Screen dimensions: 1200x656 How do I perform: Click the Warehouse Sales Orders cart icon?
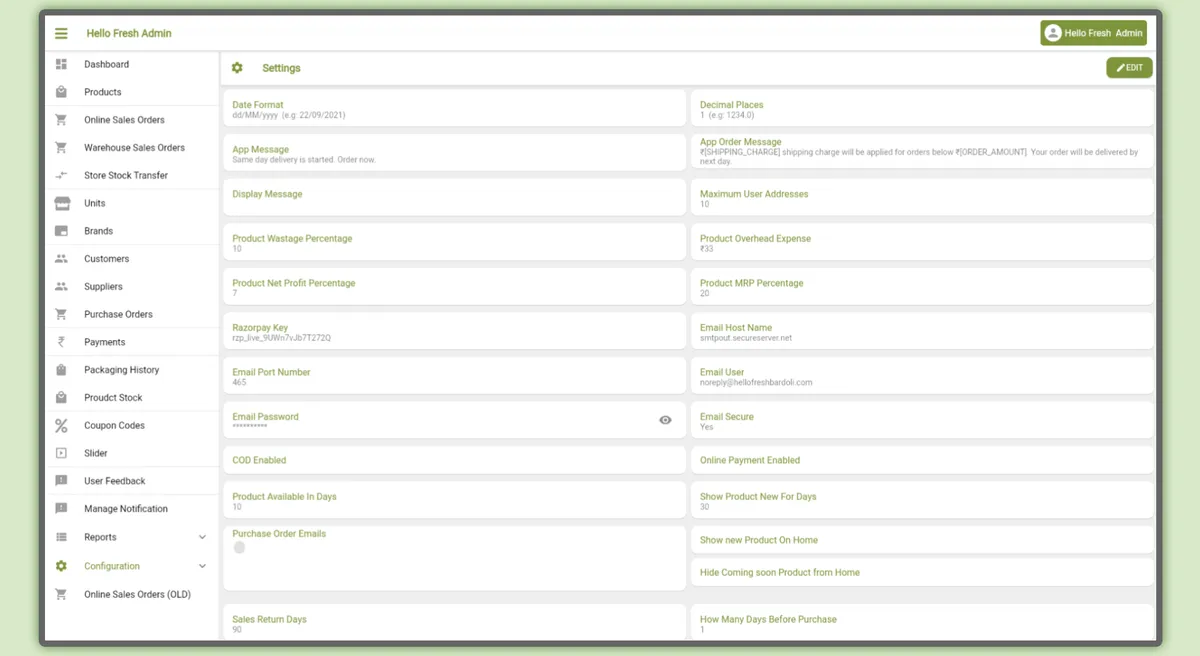click(61, 148)
